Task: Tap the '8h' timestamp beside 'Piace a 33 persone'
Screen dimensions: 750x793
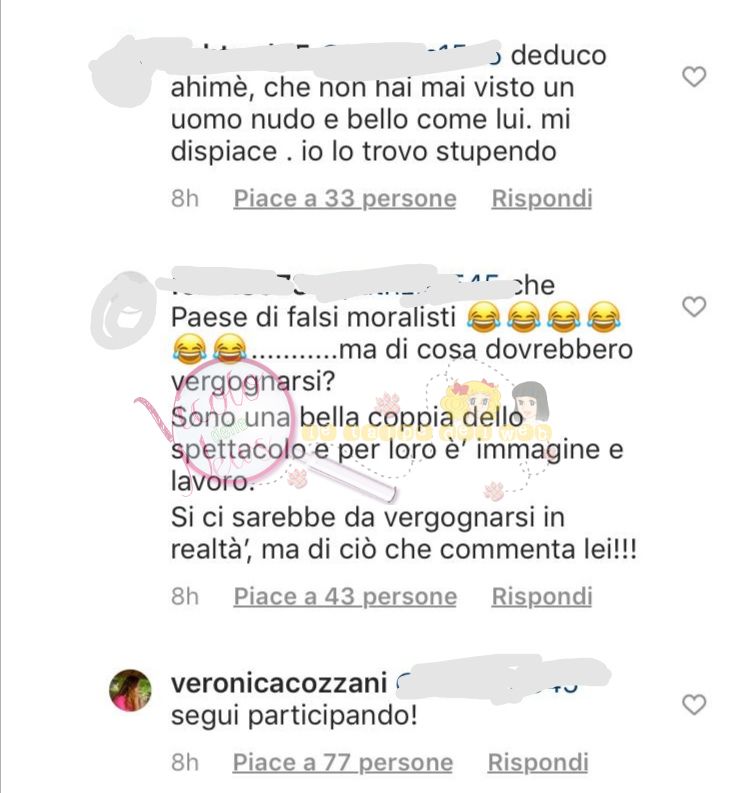Action: (185, 199)
